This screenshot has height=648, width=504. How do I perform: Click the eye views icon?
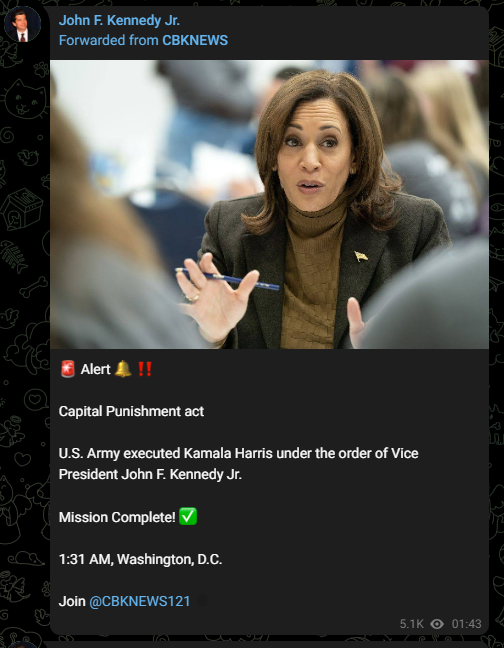437,624
